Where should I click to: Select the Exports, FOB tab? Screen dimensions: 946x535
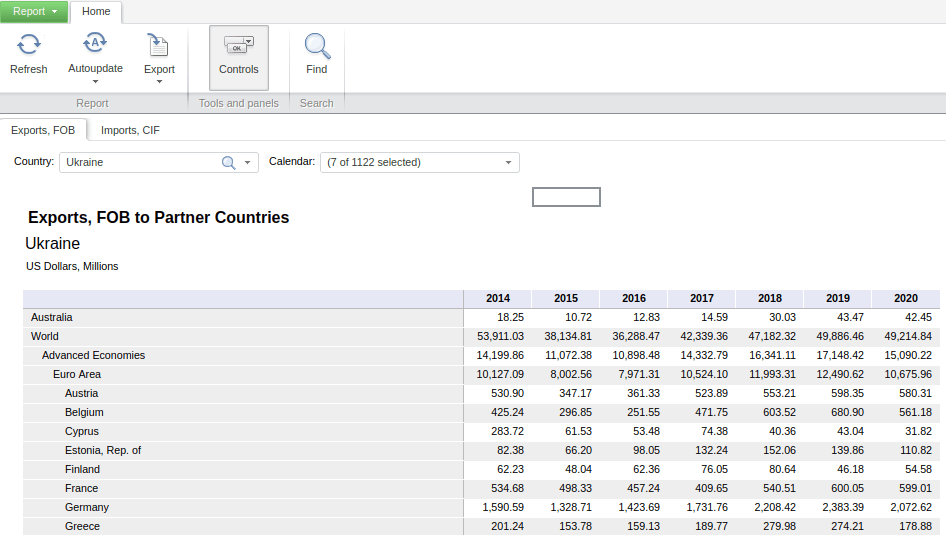click(x=43, y=130)
